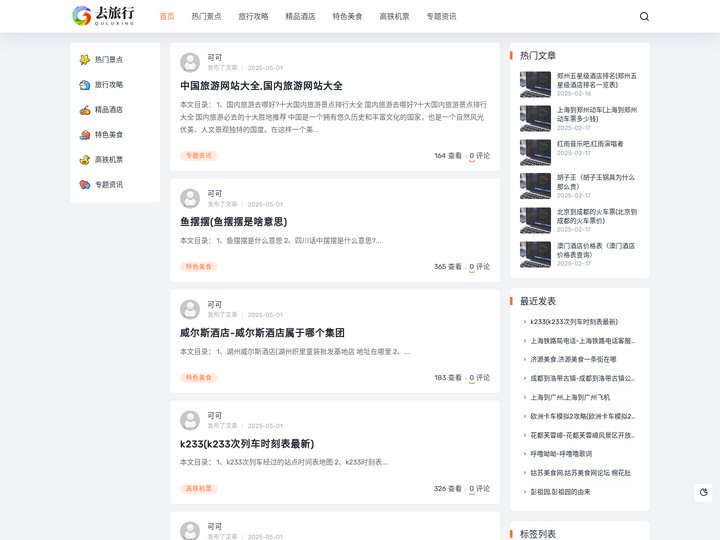This screenshot has width=720, height=540.
Task: Open recent post 上海到广州,上海到广州飞机
Action: coord(570,397)
